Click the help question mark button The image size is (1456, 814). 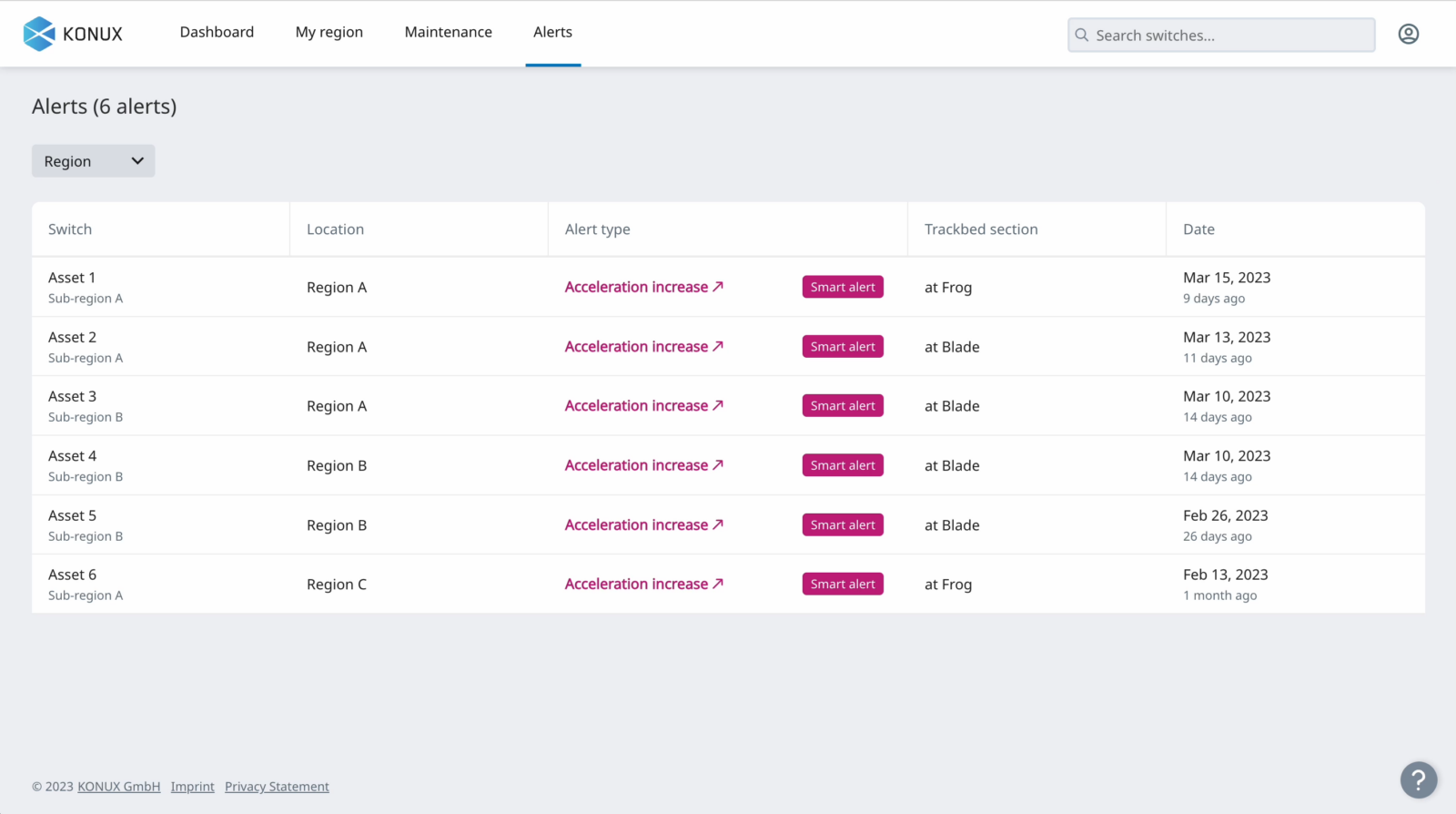(1418, 779)
